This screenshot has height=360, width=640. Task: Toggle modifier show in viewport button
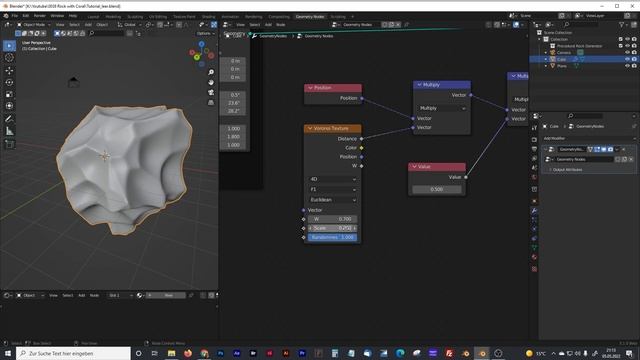click(x=604, y=149)
